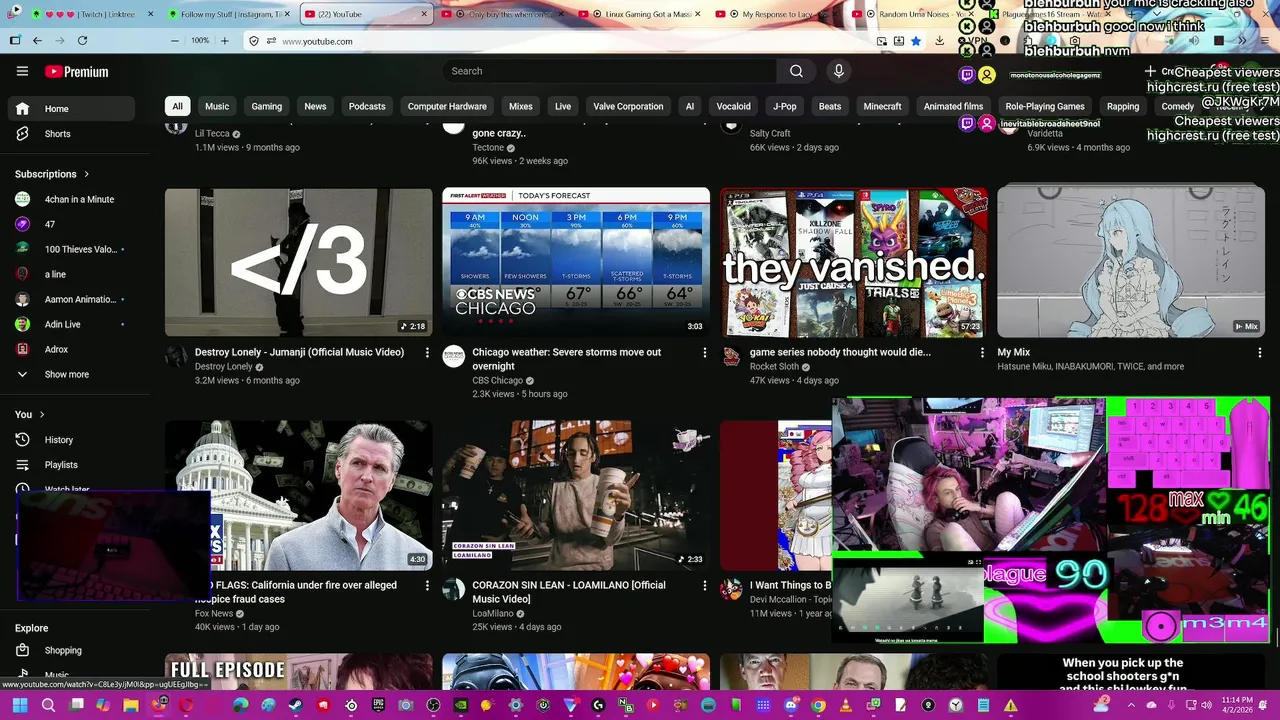Open Fox News channel link

tap(213, 613)
